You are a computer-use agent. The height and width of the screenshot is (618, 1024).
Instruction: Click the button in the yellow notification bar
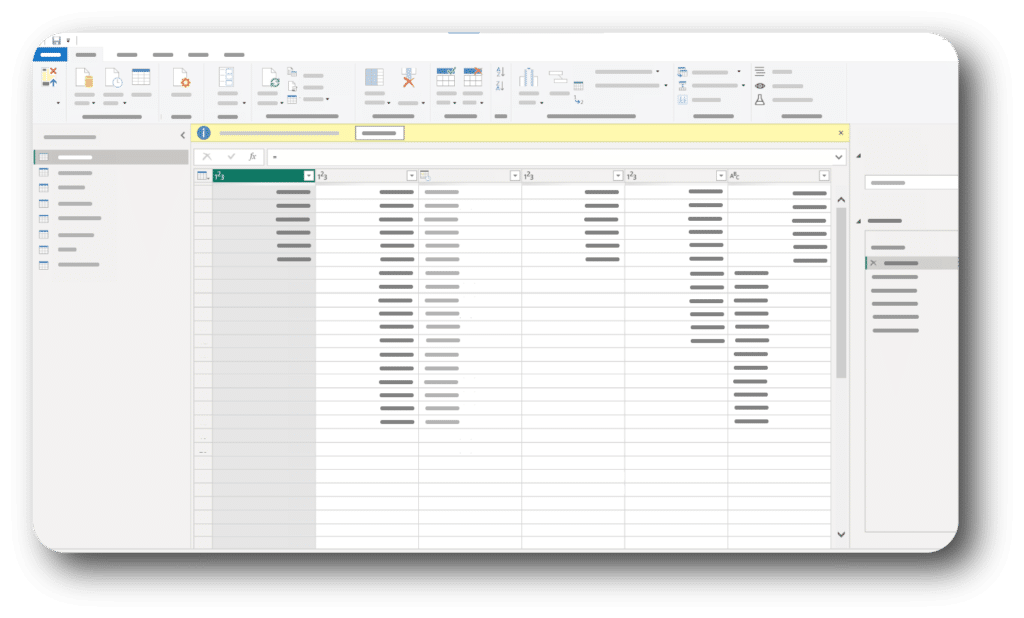pos(379,132)
